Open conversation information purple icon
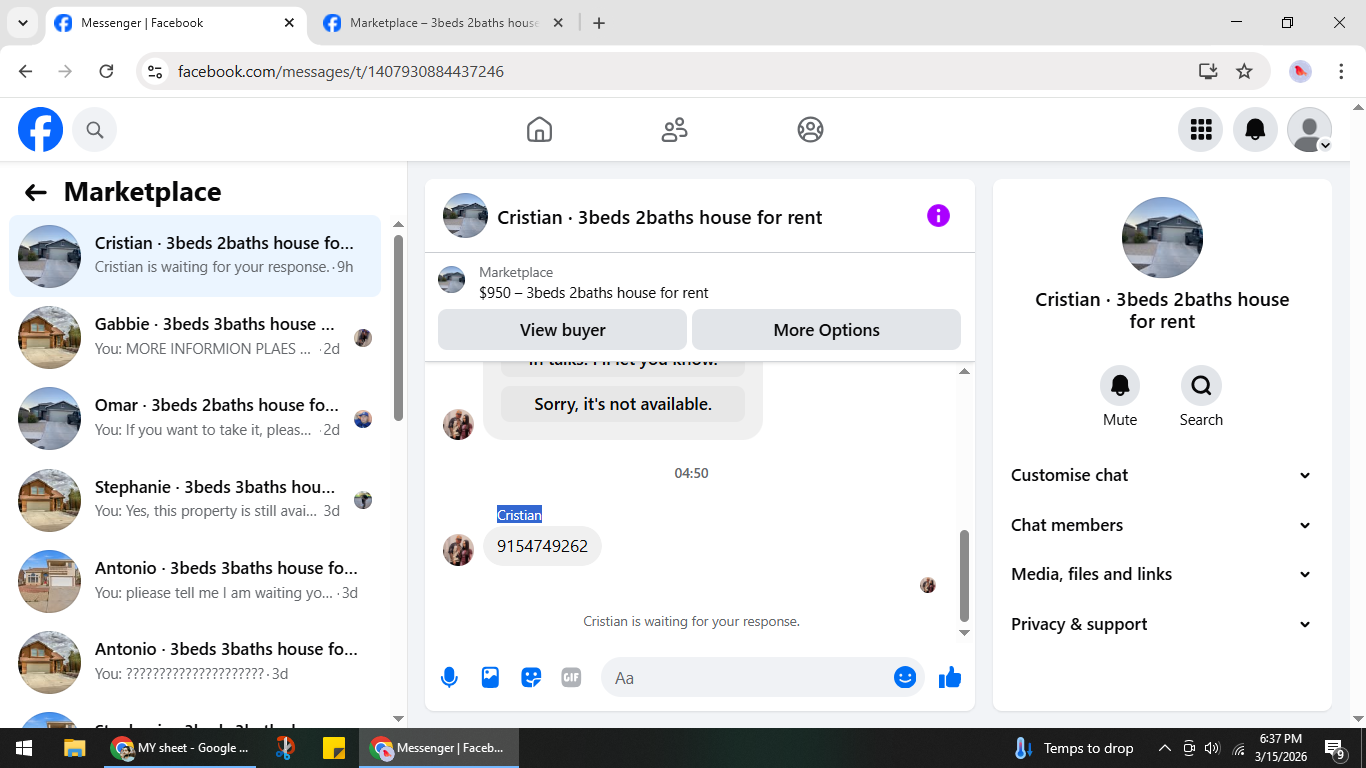Screen dimensions: 1366x768 pyautogui.click(x=938, y=215)
